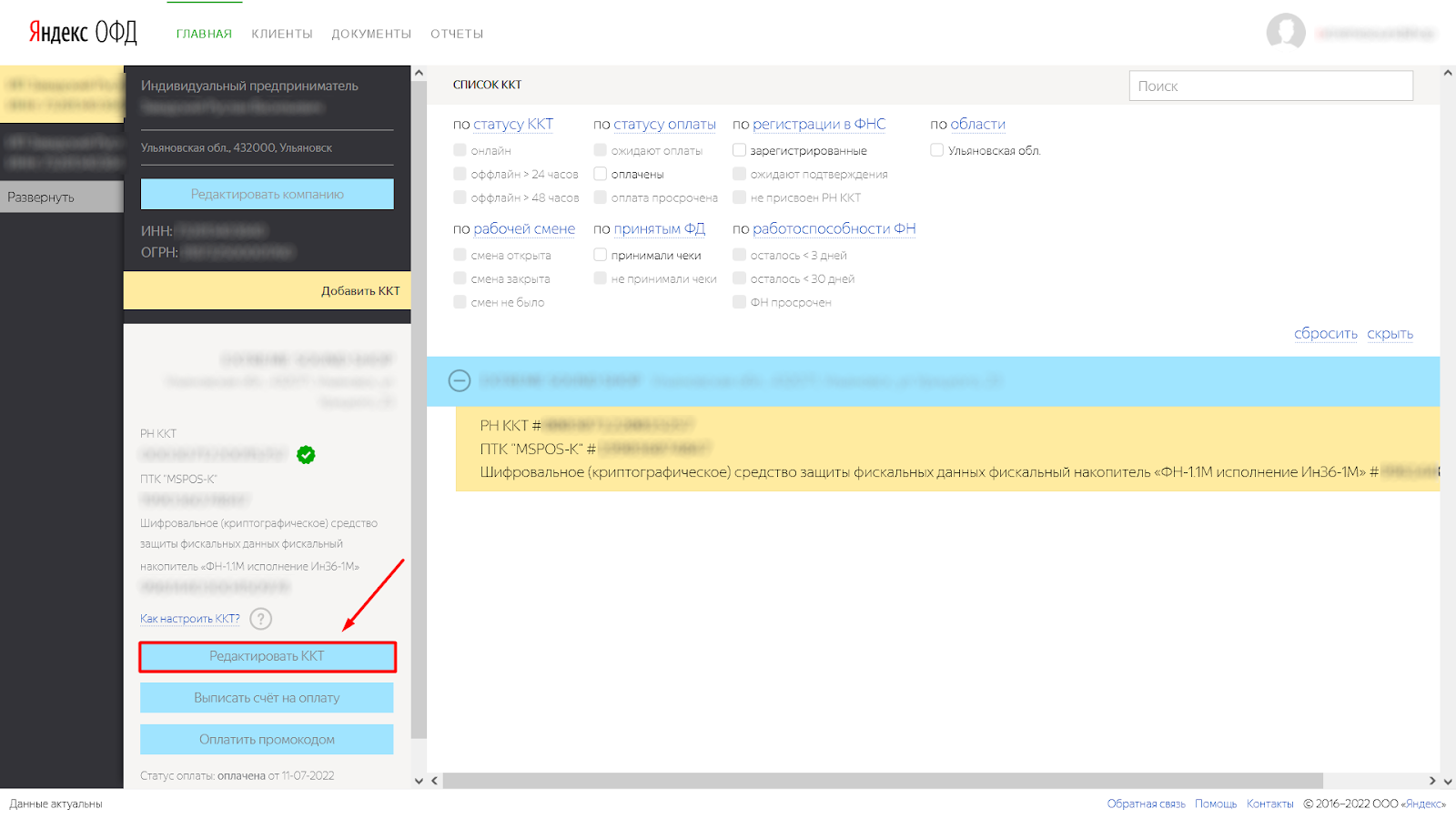Open the Контакты footer link
Viewport: 1456px width, 819px height.
point(1270,804)
